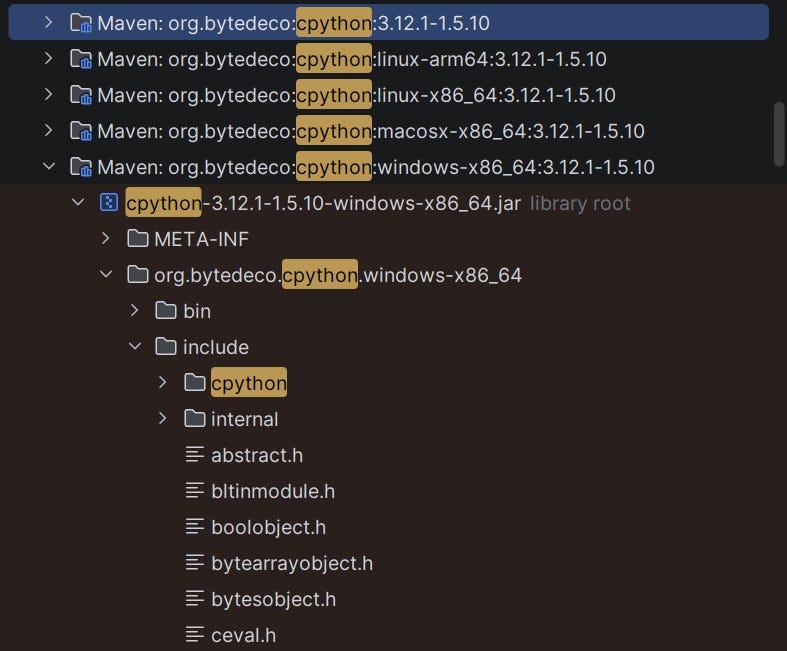Select the highlighted cpython folder name
787x651 pixels.
[249, 383]
